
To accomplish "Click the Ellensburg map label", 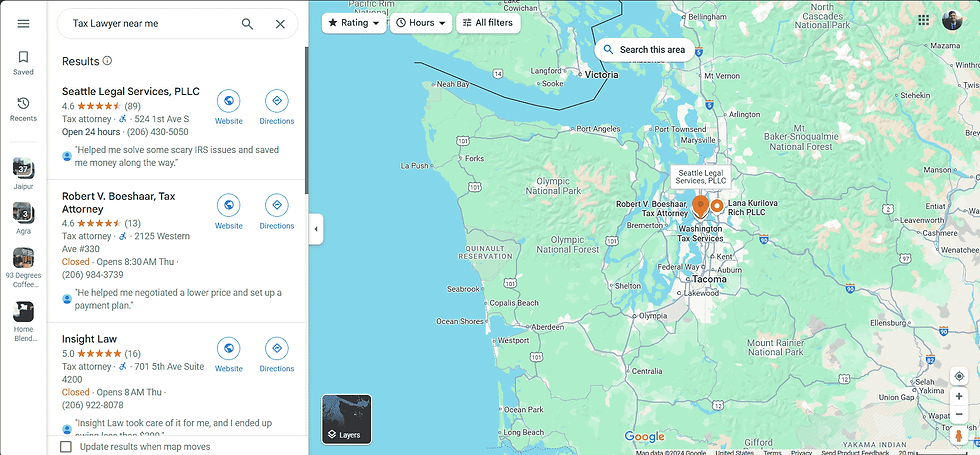I will click(x=887, y=323).
